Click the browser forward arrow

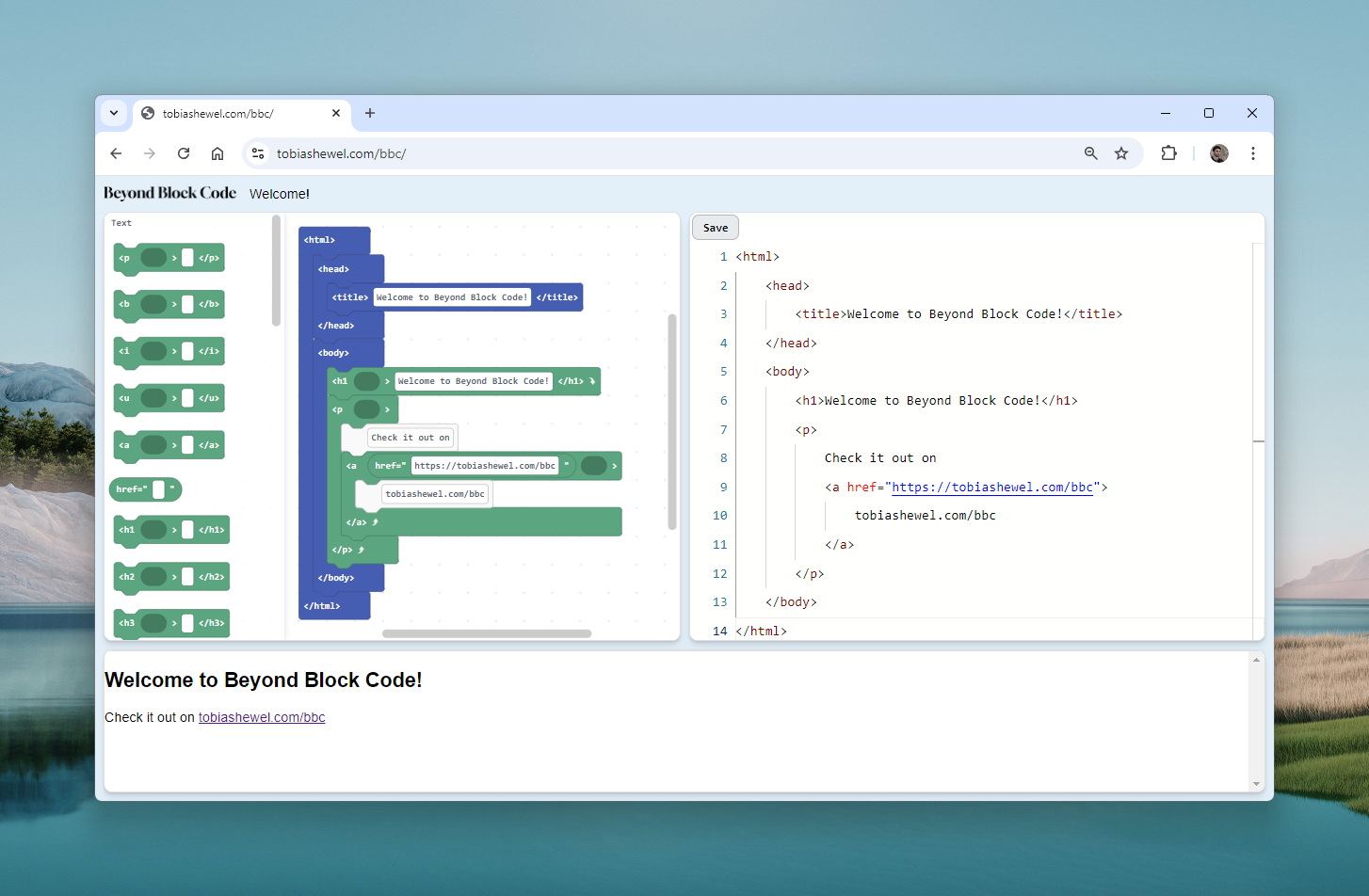pos(150,153)
